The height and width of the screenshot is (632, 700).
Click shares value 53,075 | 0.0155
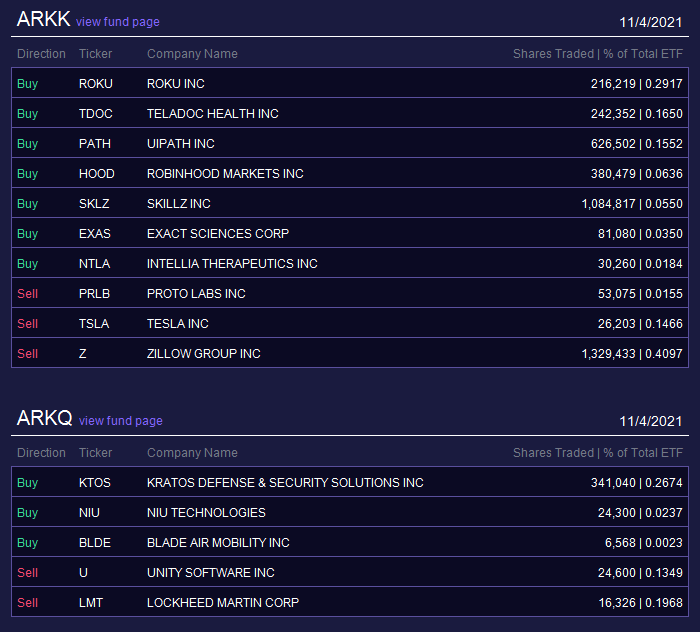[640, 293]
